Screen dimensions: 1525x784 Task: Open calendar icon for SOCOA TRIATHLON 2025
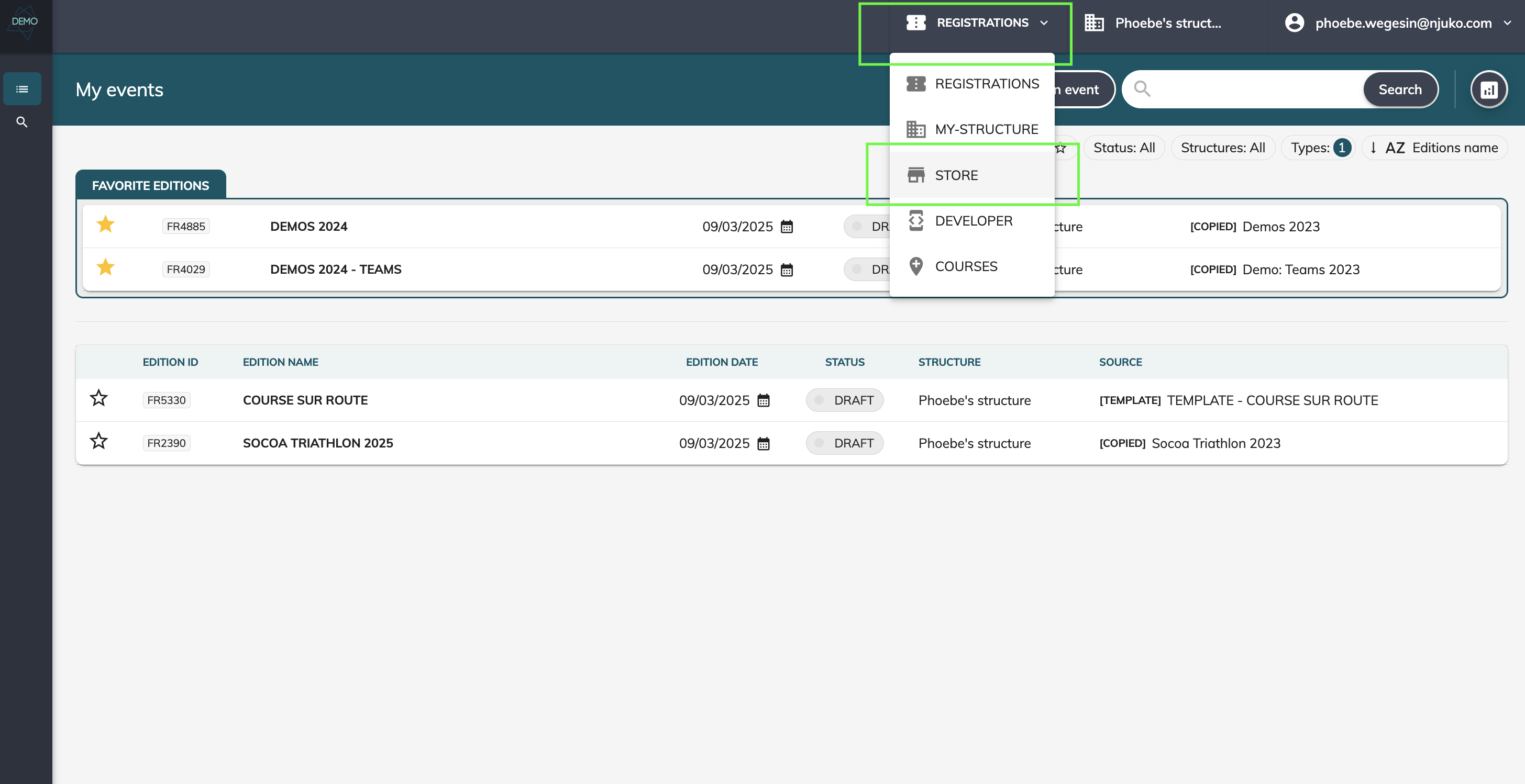(x=764, y=444)
